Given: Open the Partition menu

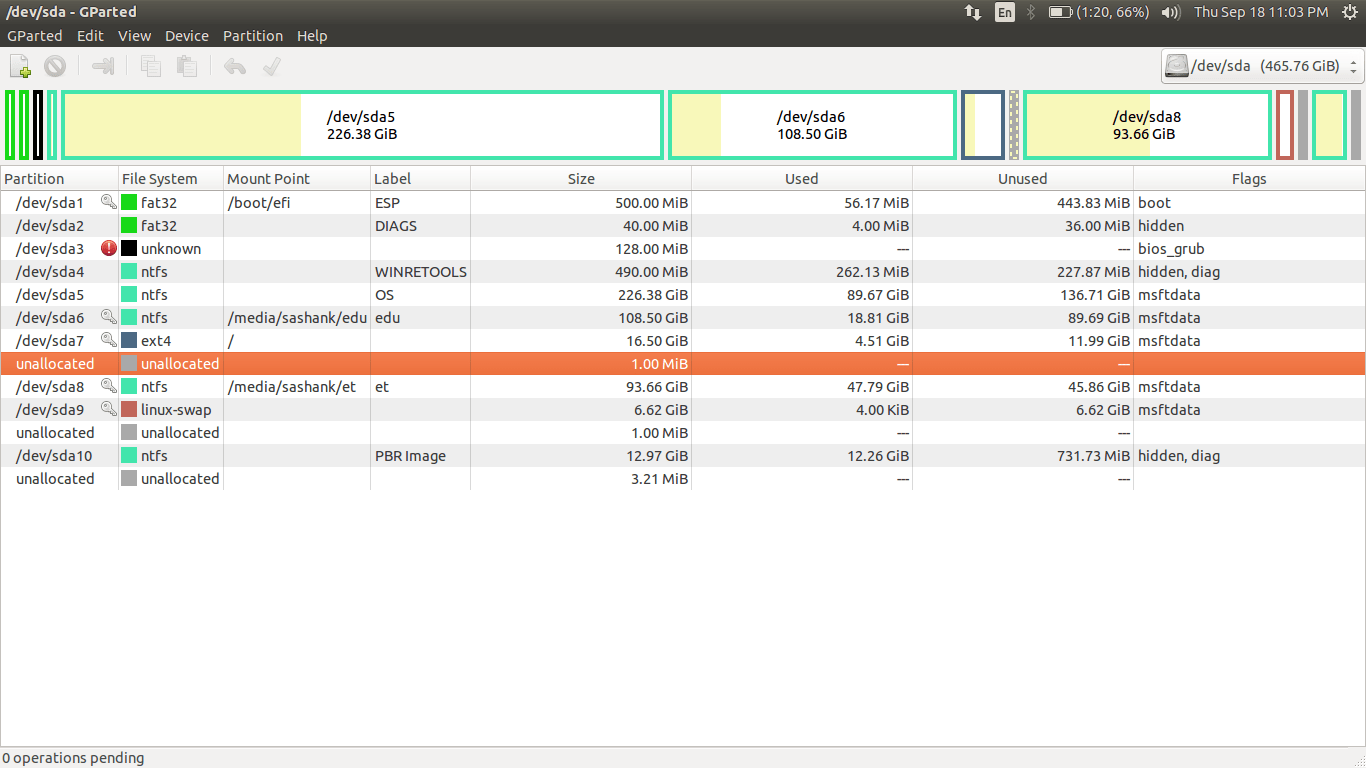Looking at the screenshot, I should 253,35.
